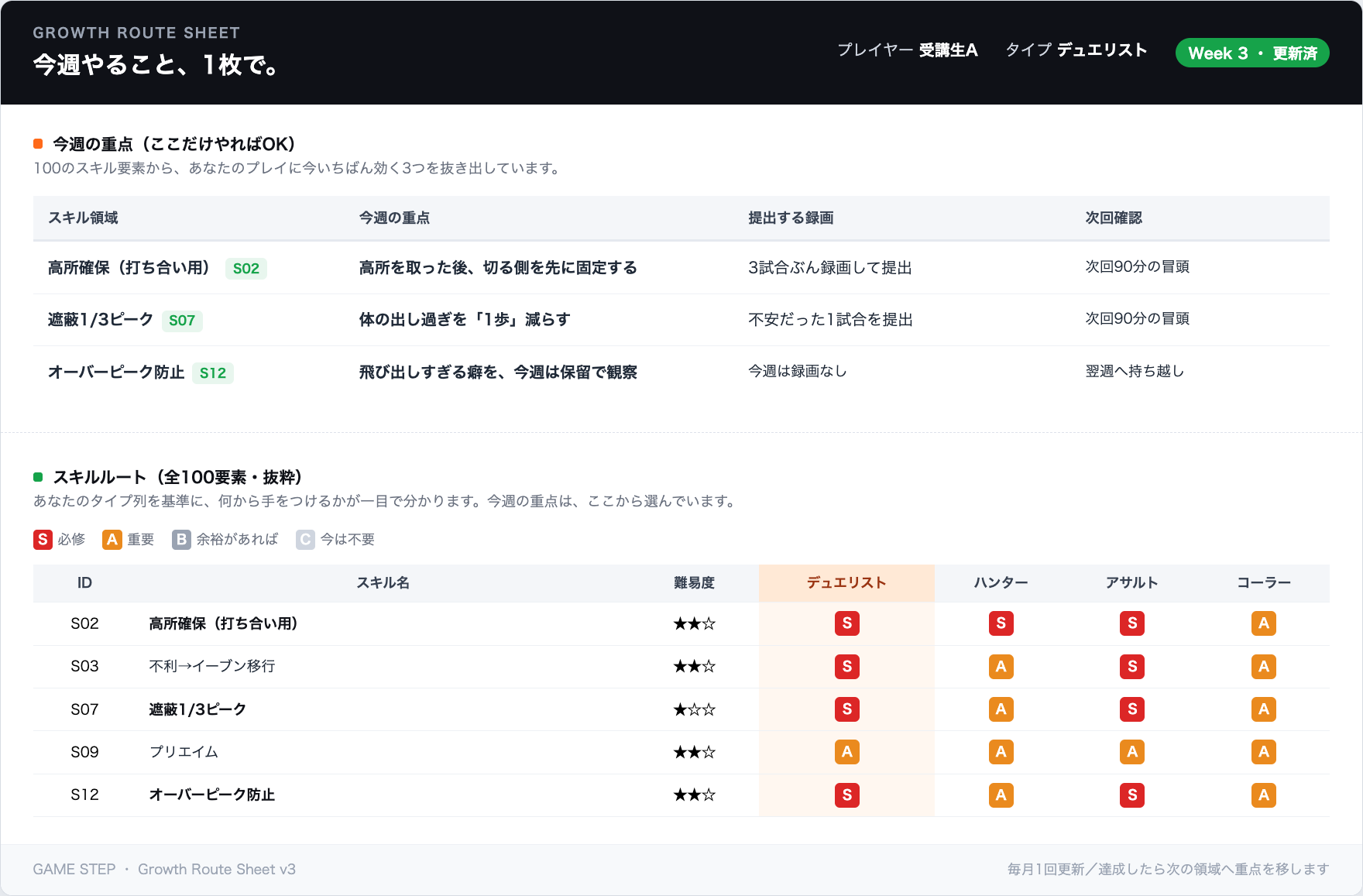Click the ハンター A badge in row S09
Viewport: 1363px width, 896px height.
(x=1001, y=752)
